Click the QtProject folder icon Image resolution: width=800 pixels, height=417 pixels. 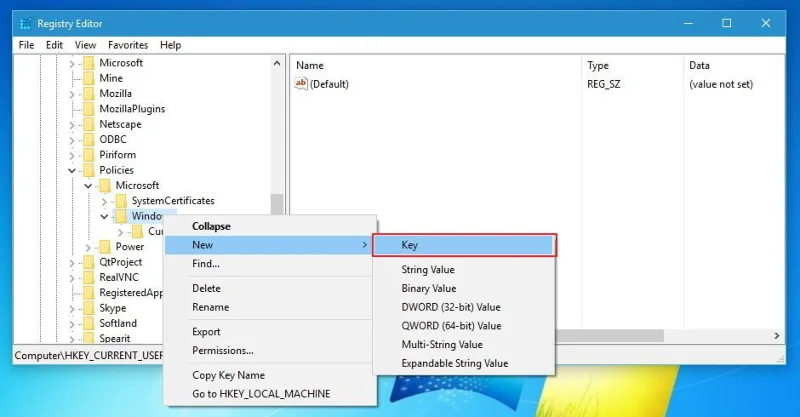pos(89,262)
